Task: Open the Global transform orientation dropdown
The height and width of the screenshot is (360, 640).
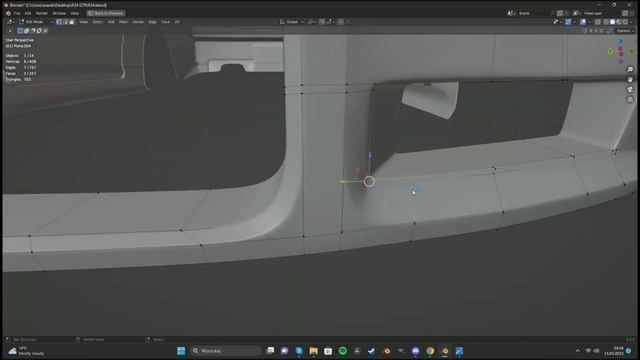Action: click(x=292, y=22)
